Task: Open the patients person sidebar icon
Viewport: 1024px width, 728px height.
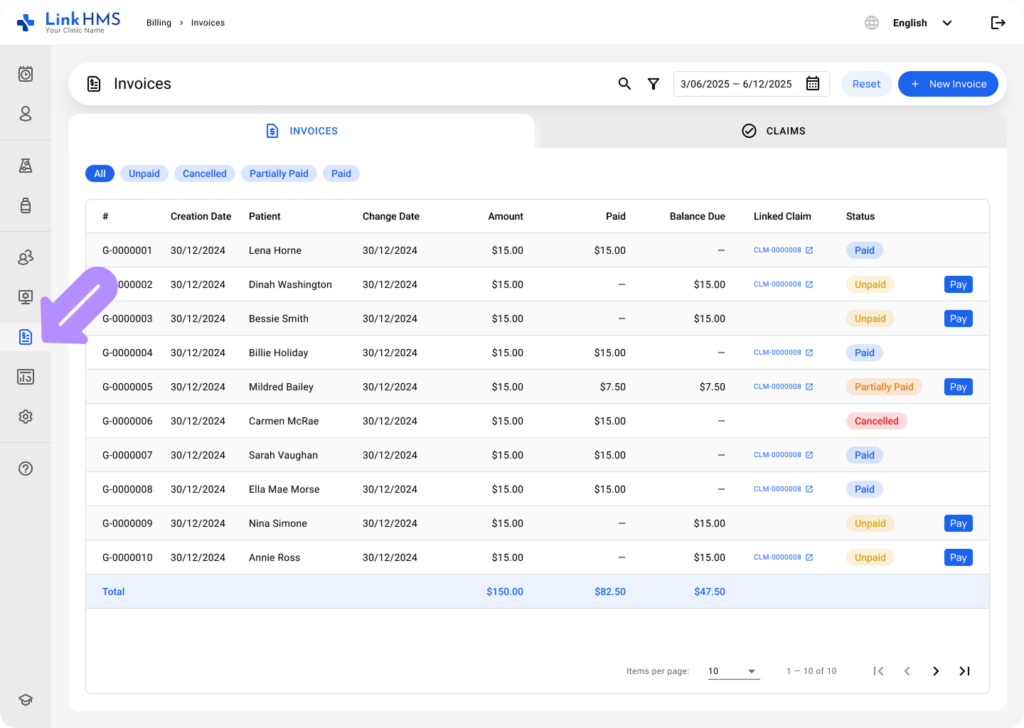Action: (x=25, y=114)
